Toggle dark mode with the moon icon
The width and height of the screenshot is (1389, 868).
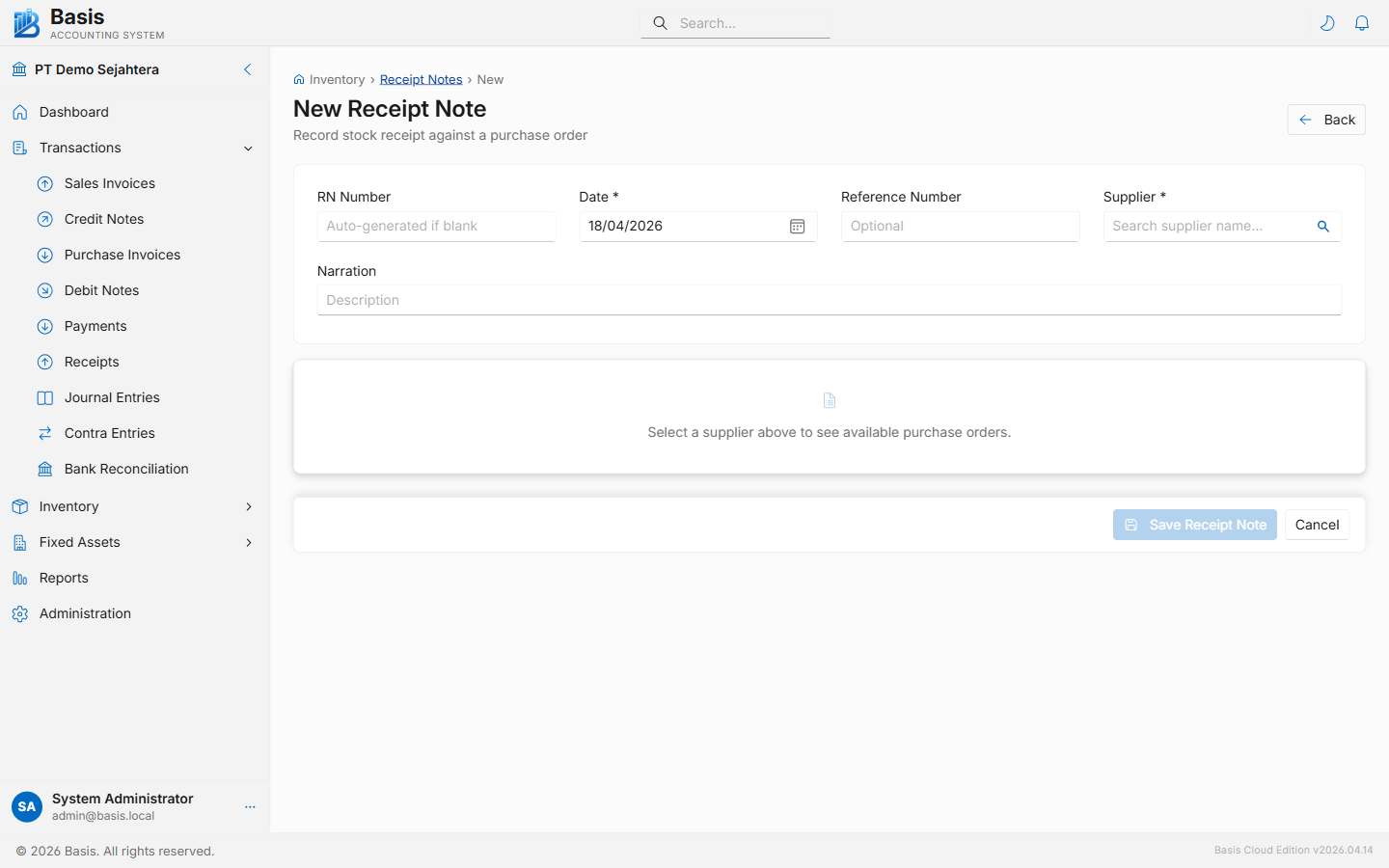[1327, 23]
